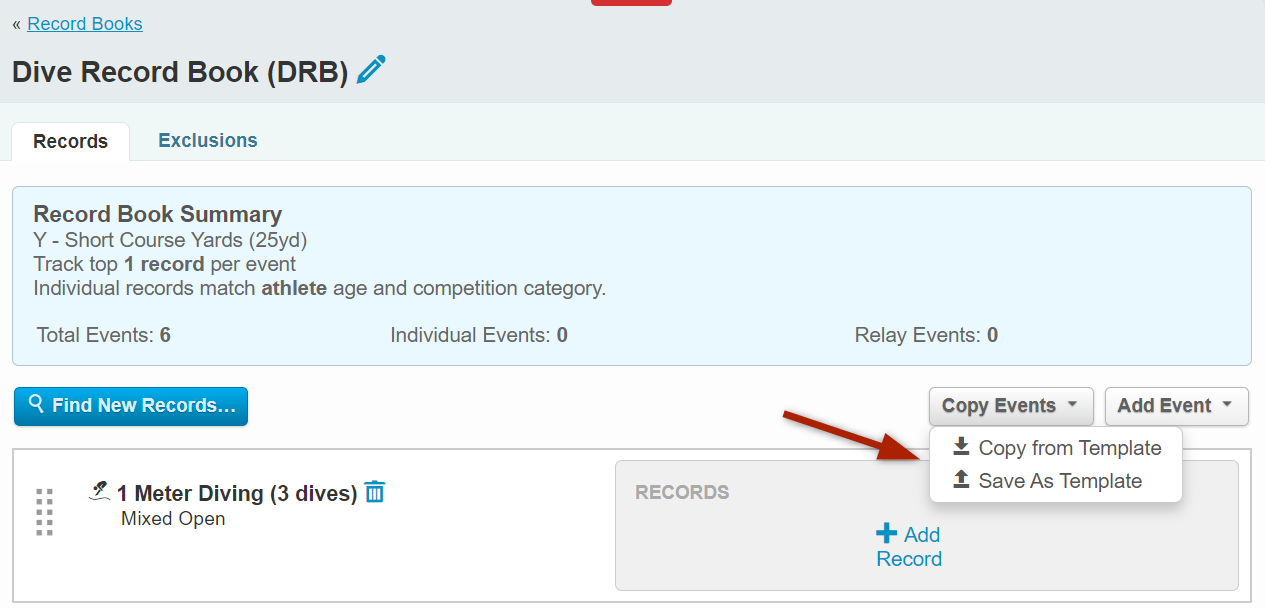1265x609 pixels.
Task: Choose Copy from Template menu option
Action: [x=1069, y=448]
